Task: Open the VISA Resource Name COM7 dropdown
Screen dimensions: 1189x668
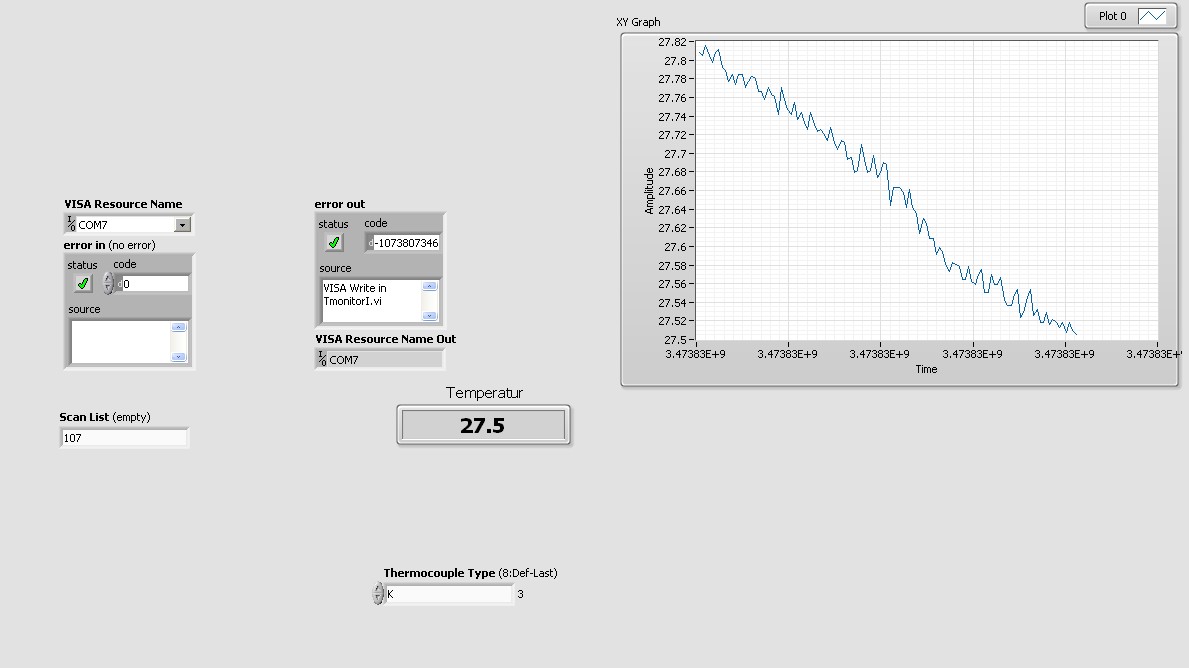Action: 182,225
